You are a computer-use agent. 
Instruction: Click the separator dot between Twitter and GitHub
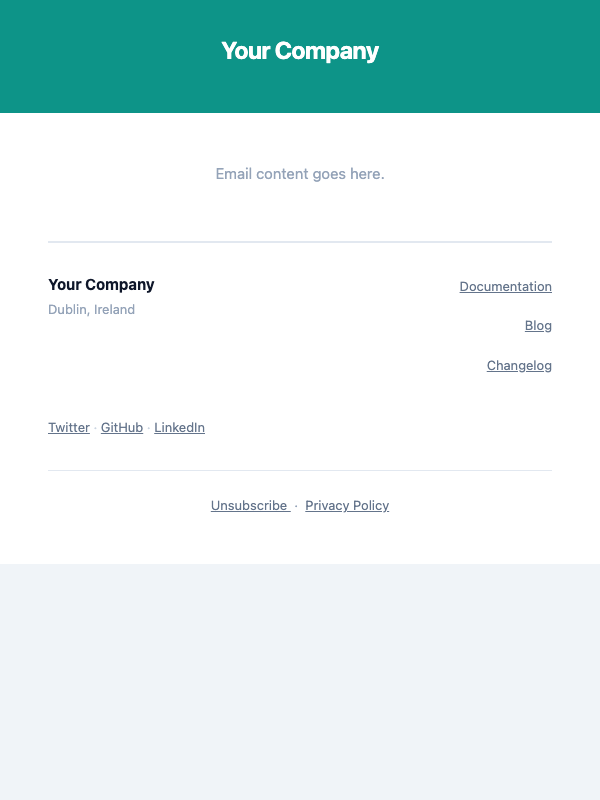94,427
